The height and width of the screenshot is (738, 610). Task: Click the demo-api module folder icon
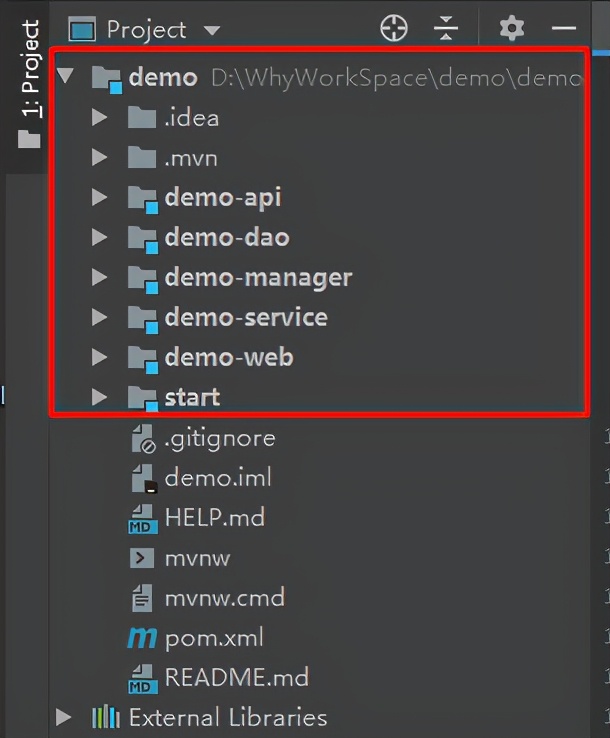[x=143, y=198]
